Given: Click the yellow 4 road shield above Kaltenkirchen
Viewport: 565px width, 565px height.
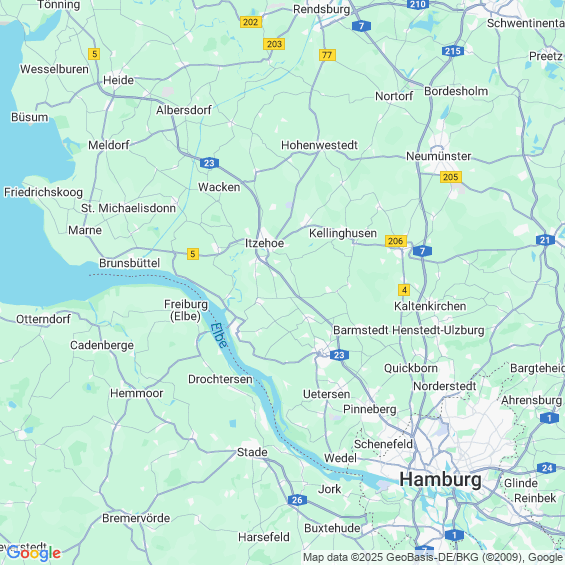Looking at the screenshot, I should coord(404,290).
